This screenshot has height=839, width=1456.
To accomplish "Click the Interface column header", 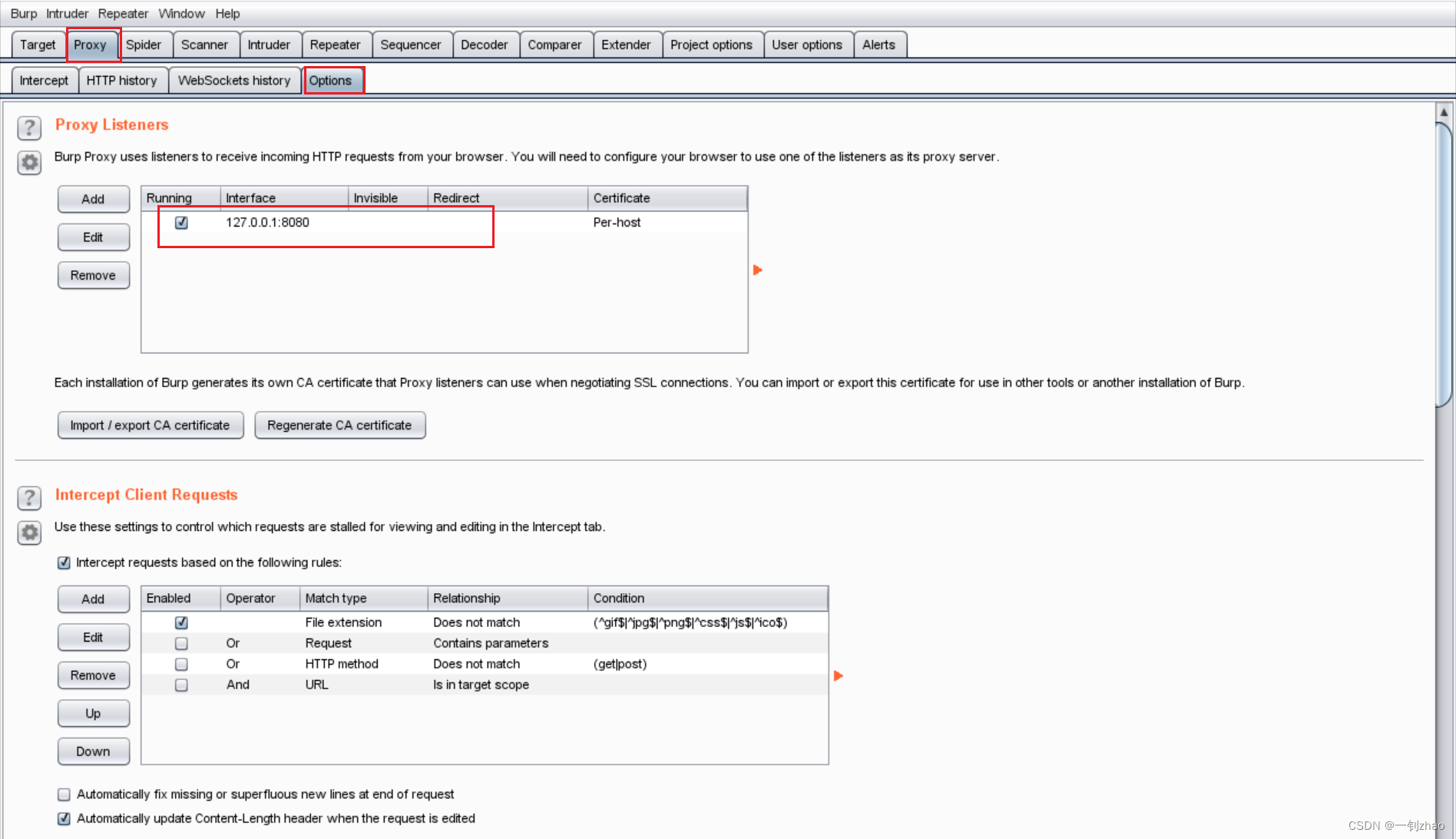I will tap(284, 198).
